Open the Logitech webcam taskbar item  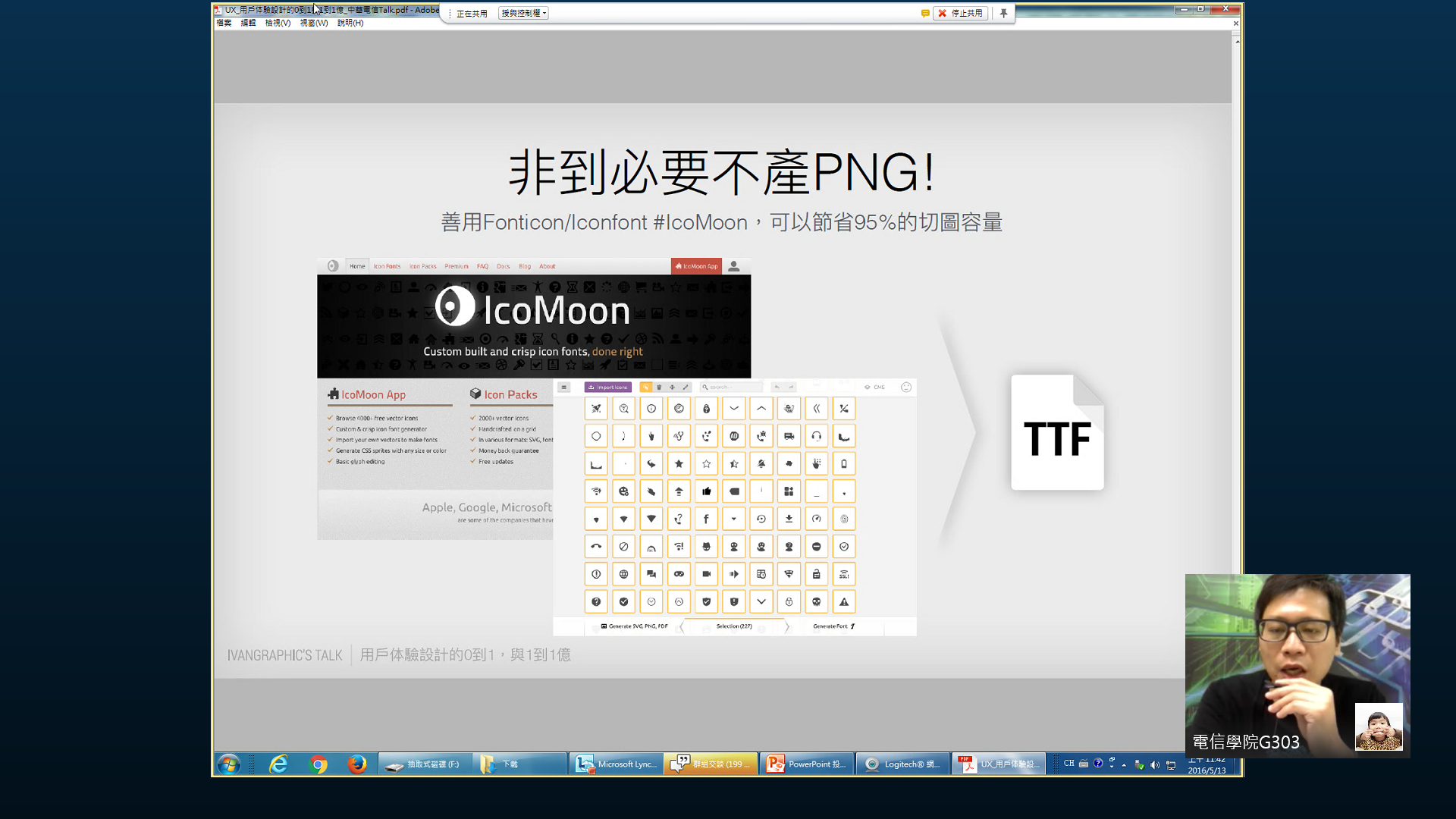(x=902, y=764)
